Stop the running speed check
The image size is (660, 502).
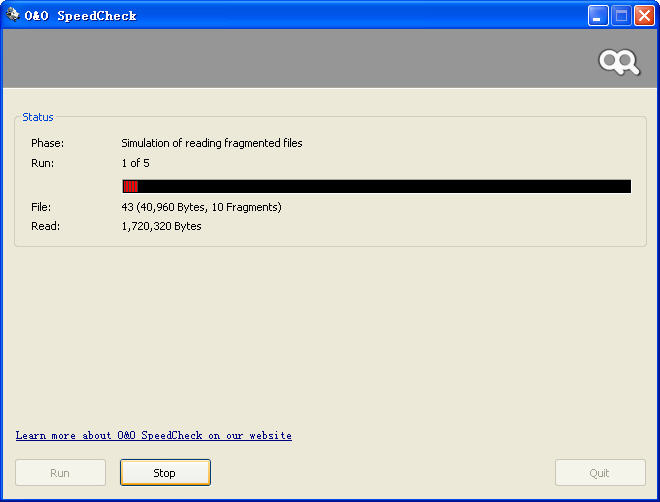pos(165,473)
